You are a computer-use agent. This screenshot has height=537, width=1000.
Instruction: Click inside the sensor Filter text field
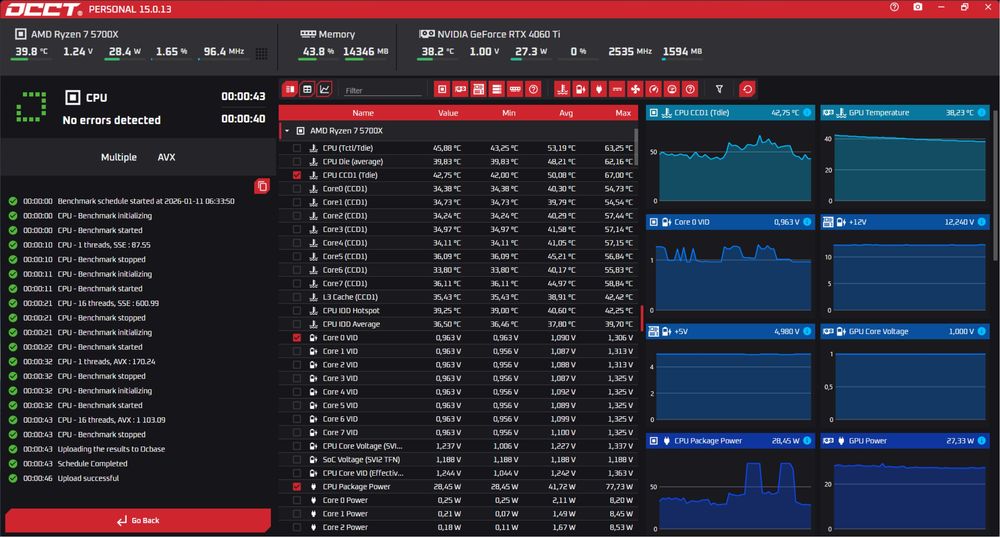coord(383,91)
